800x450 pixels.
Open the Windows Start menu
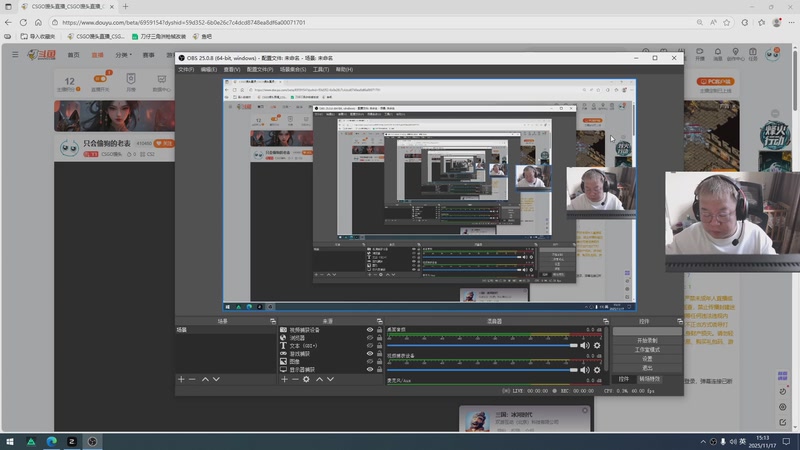point(10,441)
